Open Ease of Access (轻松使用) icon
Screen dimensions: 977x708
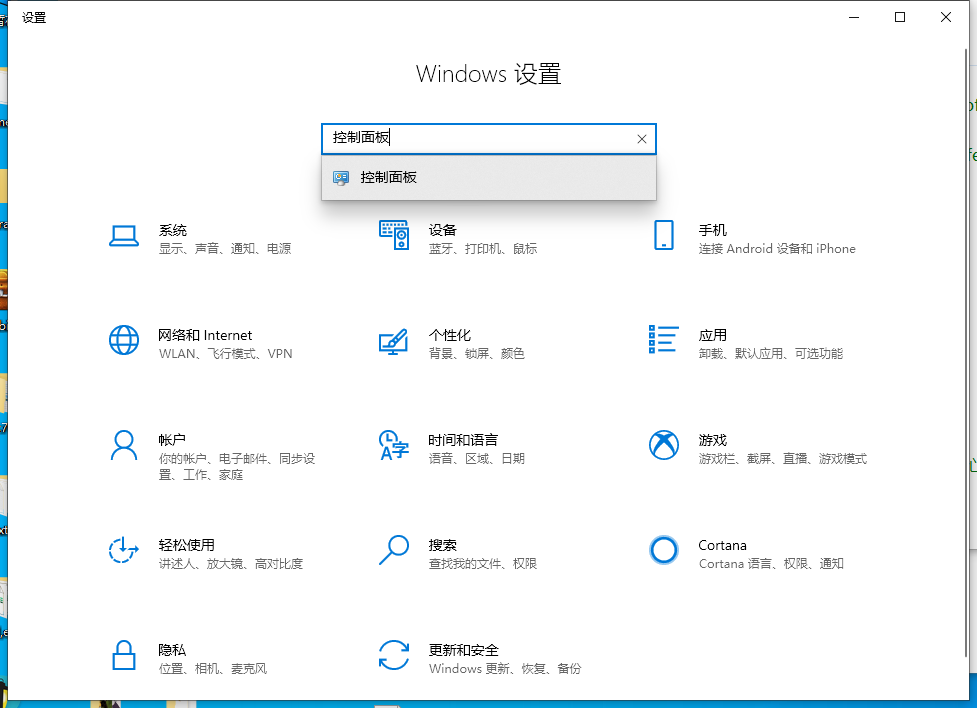coord(124,550)
